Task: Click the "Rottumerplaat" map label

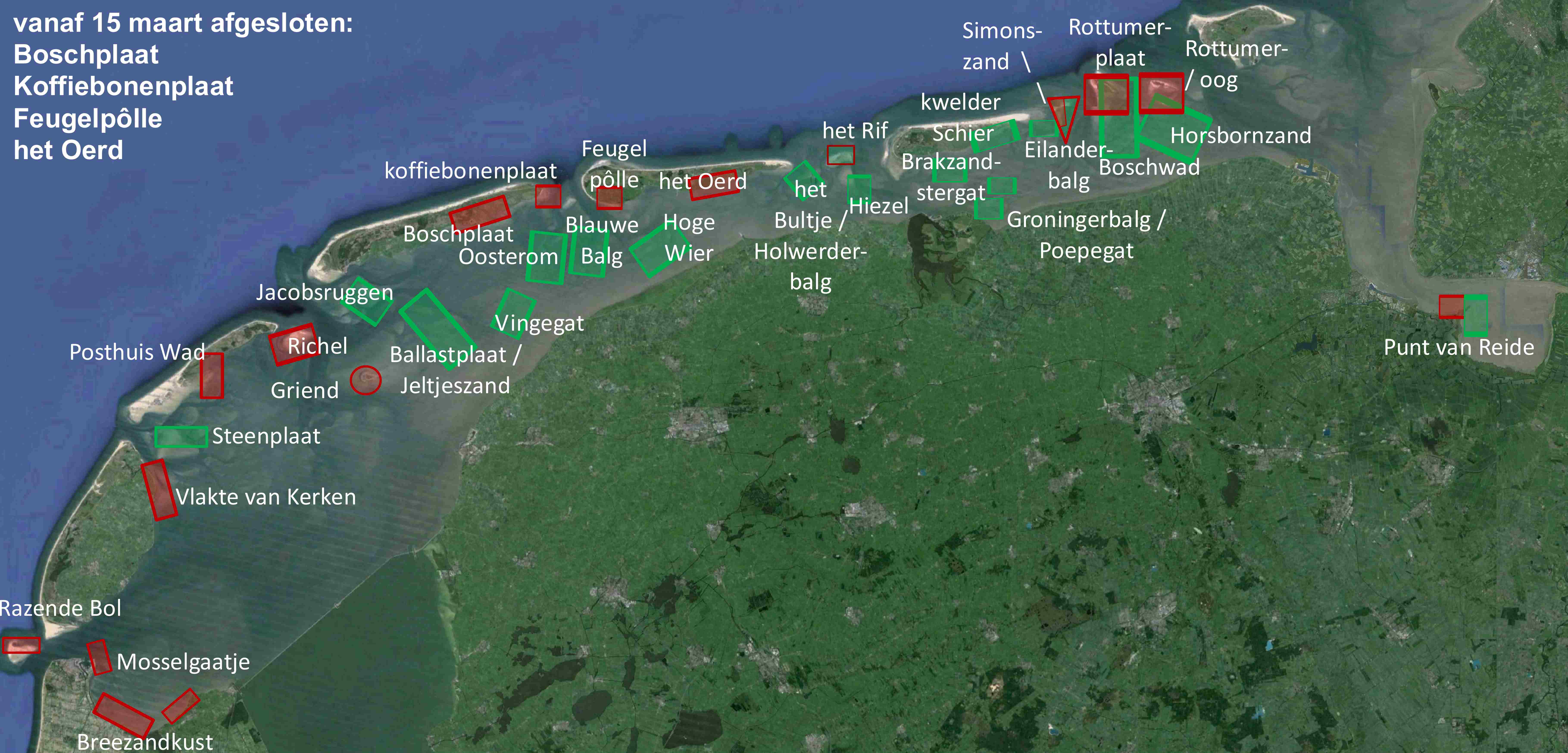Action: 1120,43
